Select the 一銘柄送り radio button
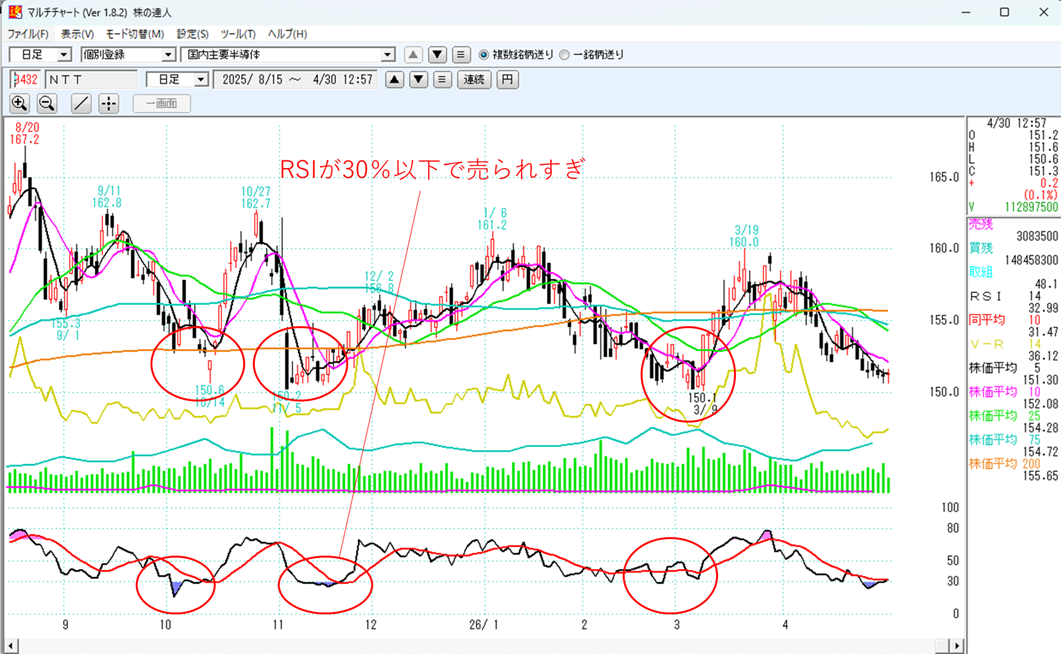The image size is (1061, 654). coord(564,54)
